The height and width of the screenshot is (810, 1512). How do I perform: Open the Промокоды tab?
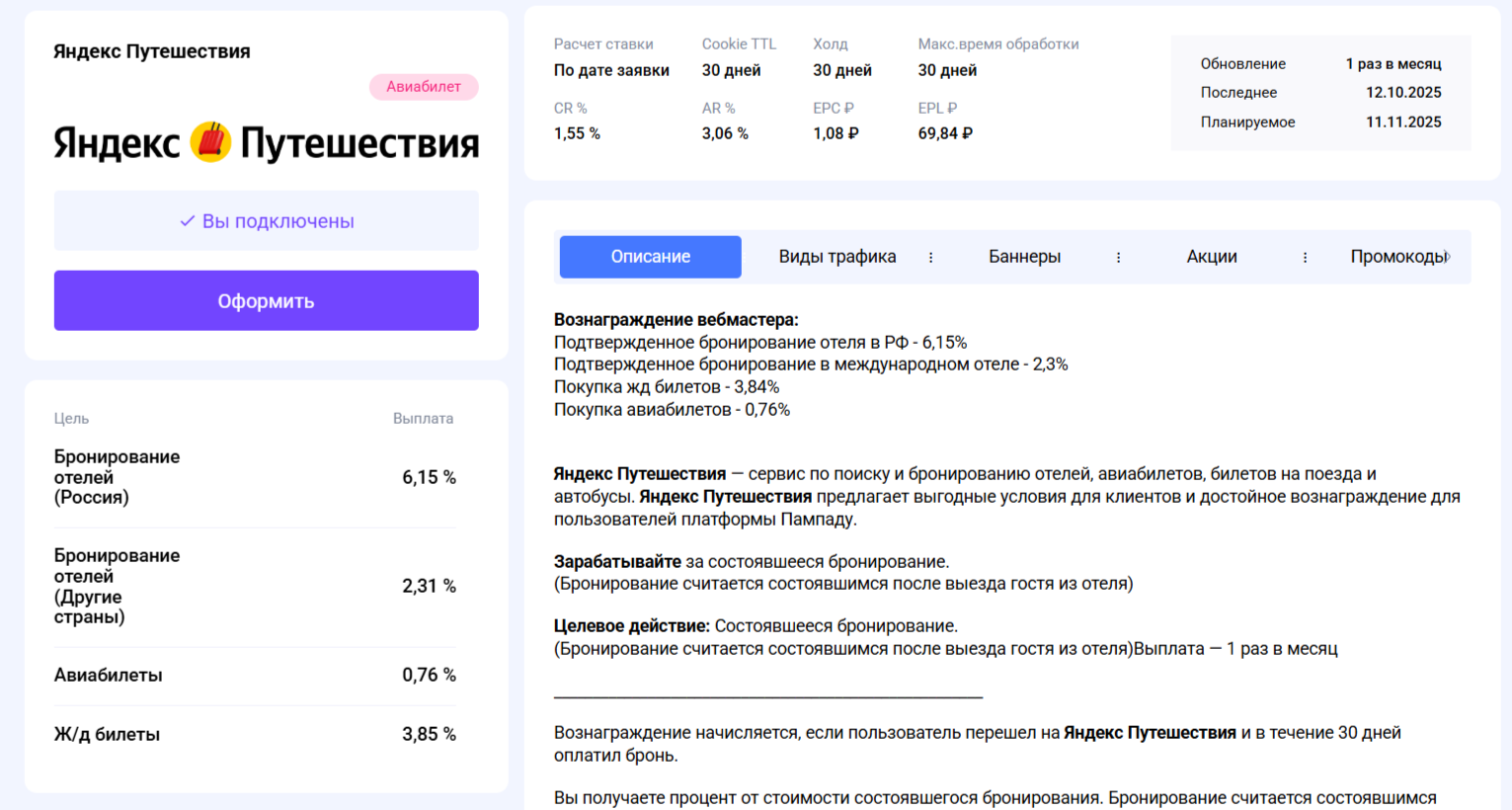[x=1397, y=257]
